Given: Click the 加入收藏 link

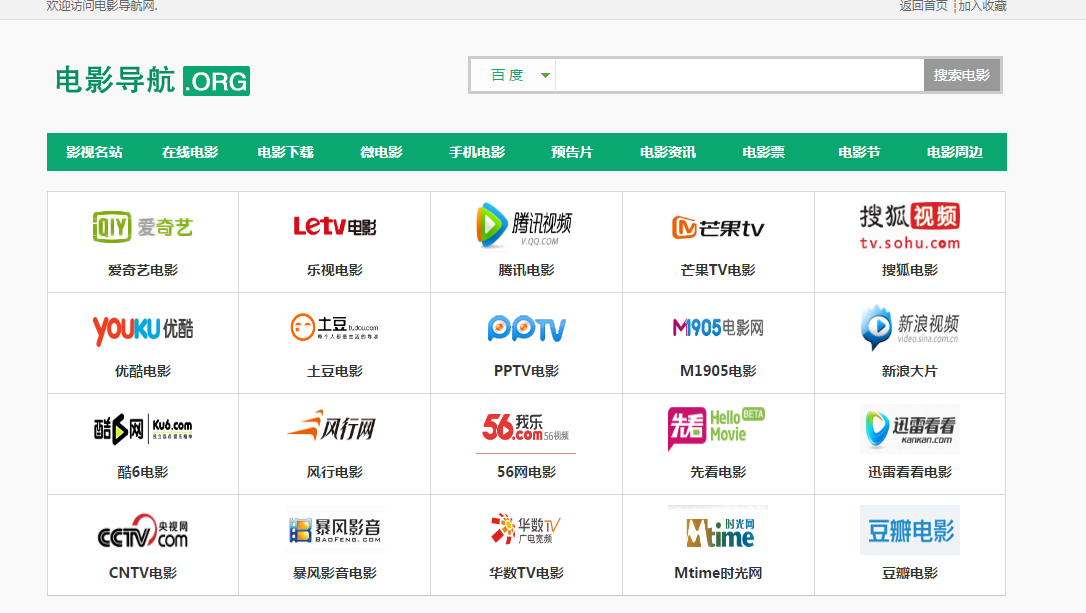Looking at the screenshot, I should pos(982,6).
